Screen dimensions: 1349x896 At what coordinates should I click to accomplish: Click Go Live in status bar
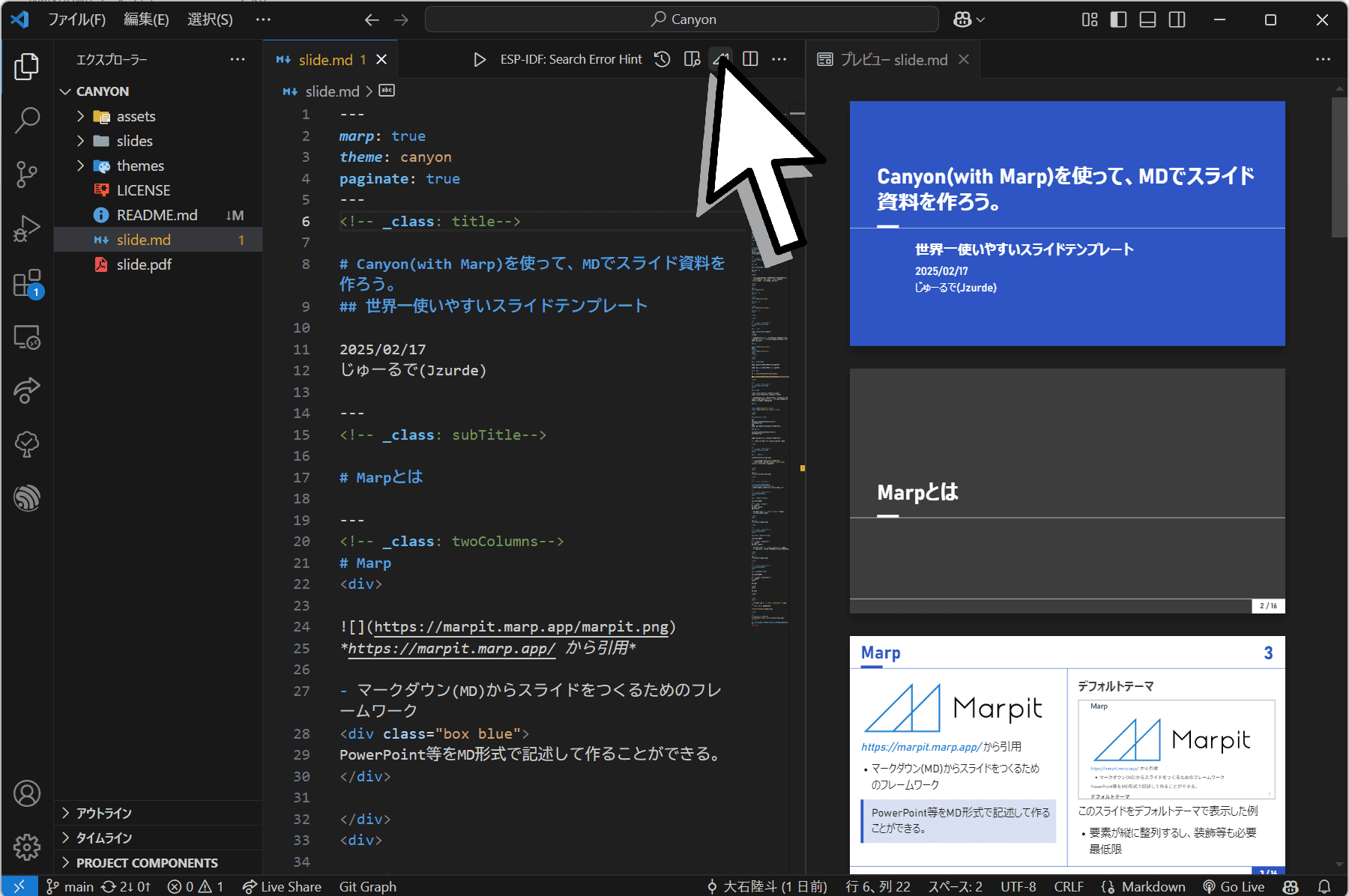pyautogui.click(x=1234, y=886)
